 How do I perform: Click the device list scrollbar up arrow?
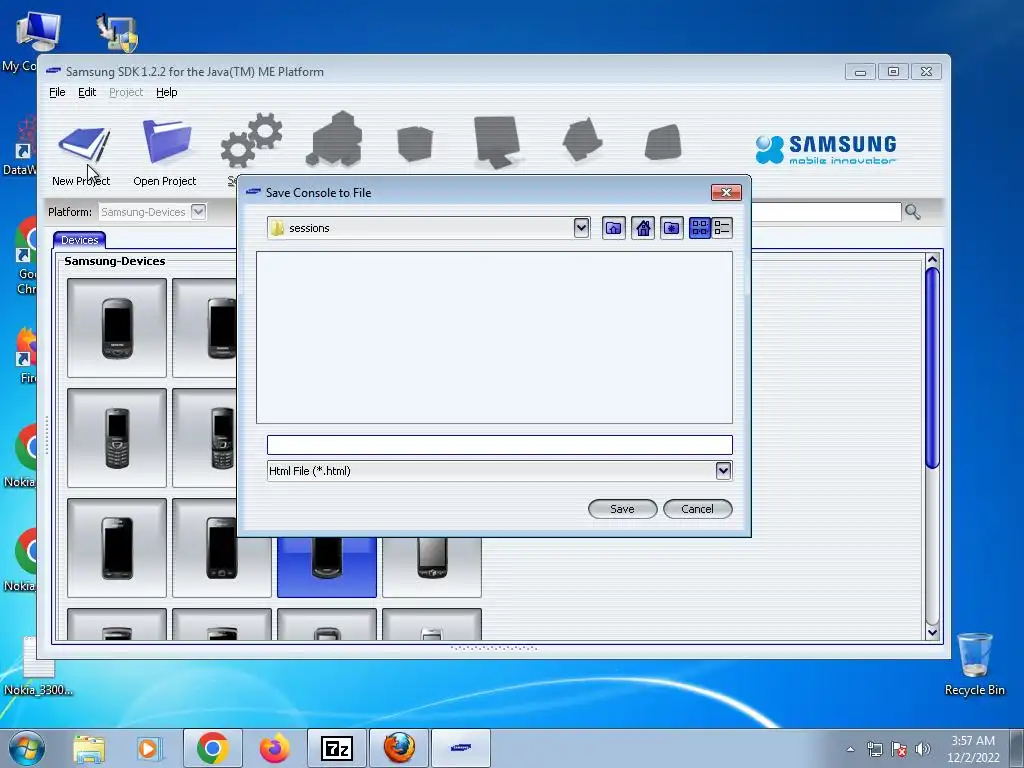pos(932,260)
